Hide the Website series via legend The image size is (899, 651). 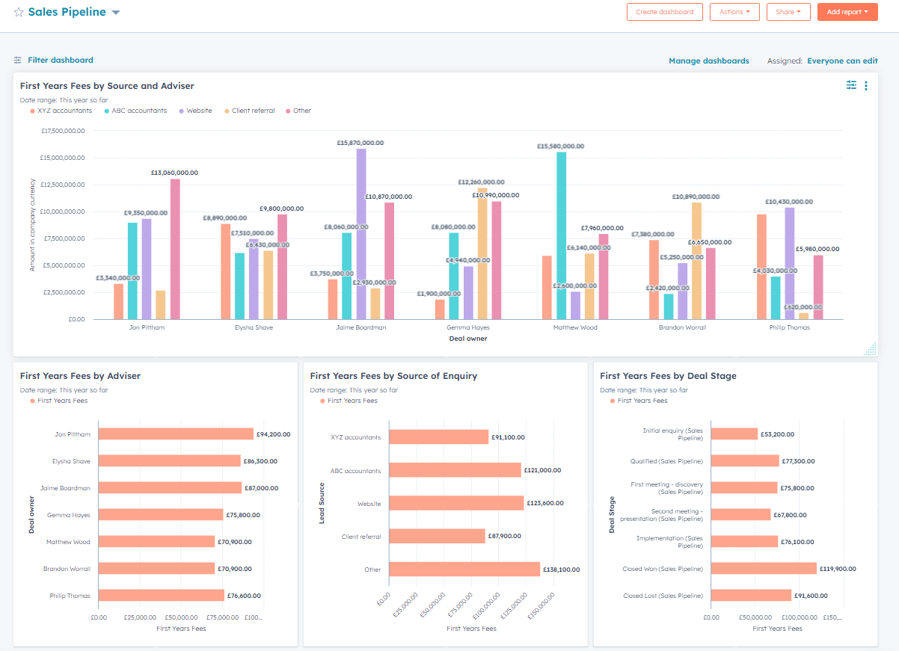point(196,111)
